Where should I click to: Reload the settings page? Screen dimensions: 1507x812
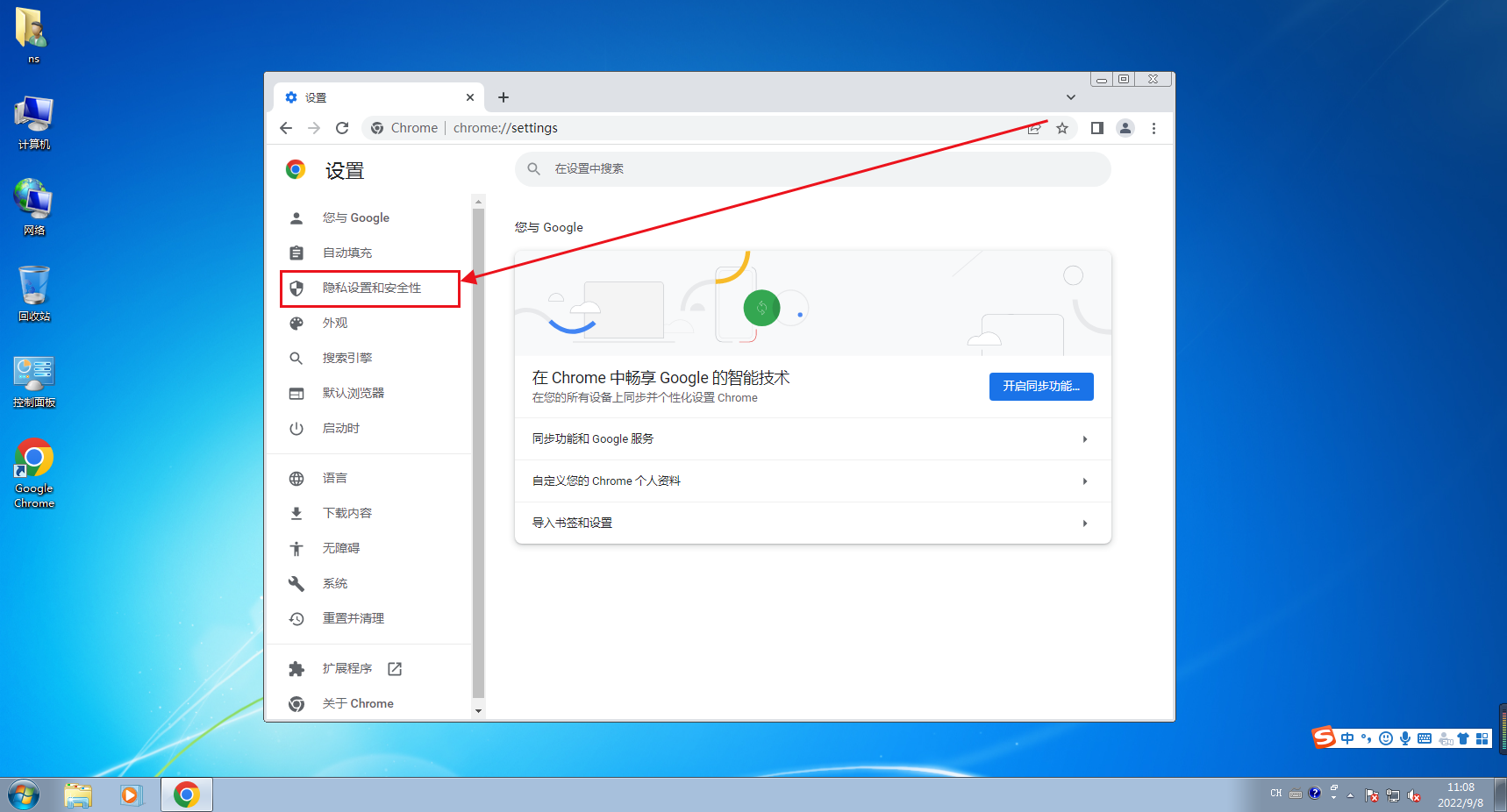(x=342, y=128)
